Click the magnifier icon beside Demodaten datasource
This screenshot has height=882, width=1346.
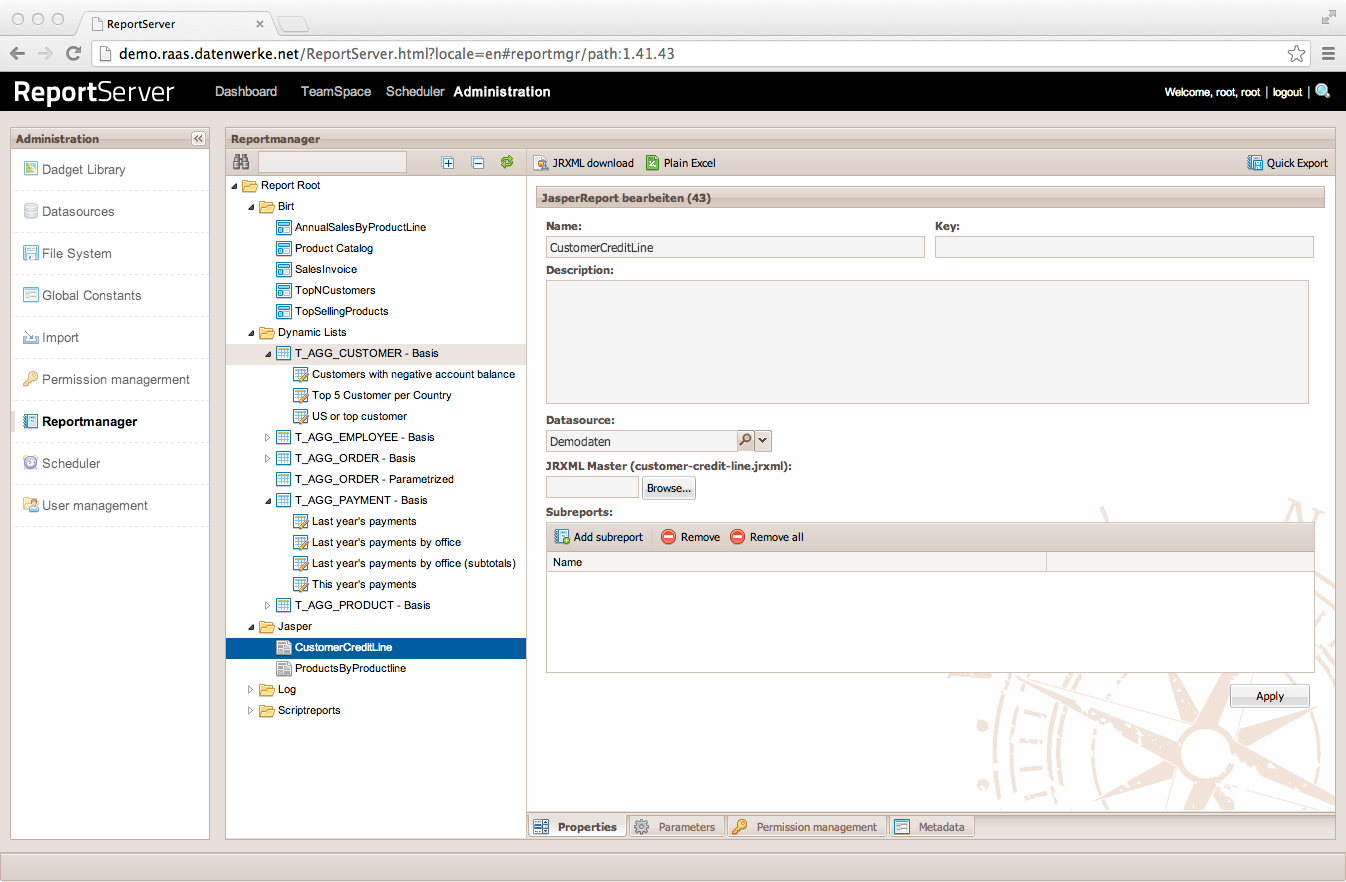745,440
